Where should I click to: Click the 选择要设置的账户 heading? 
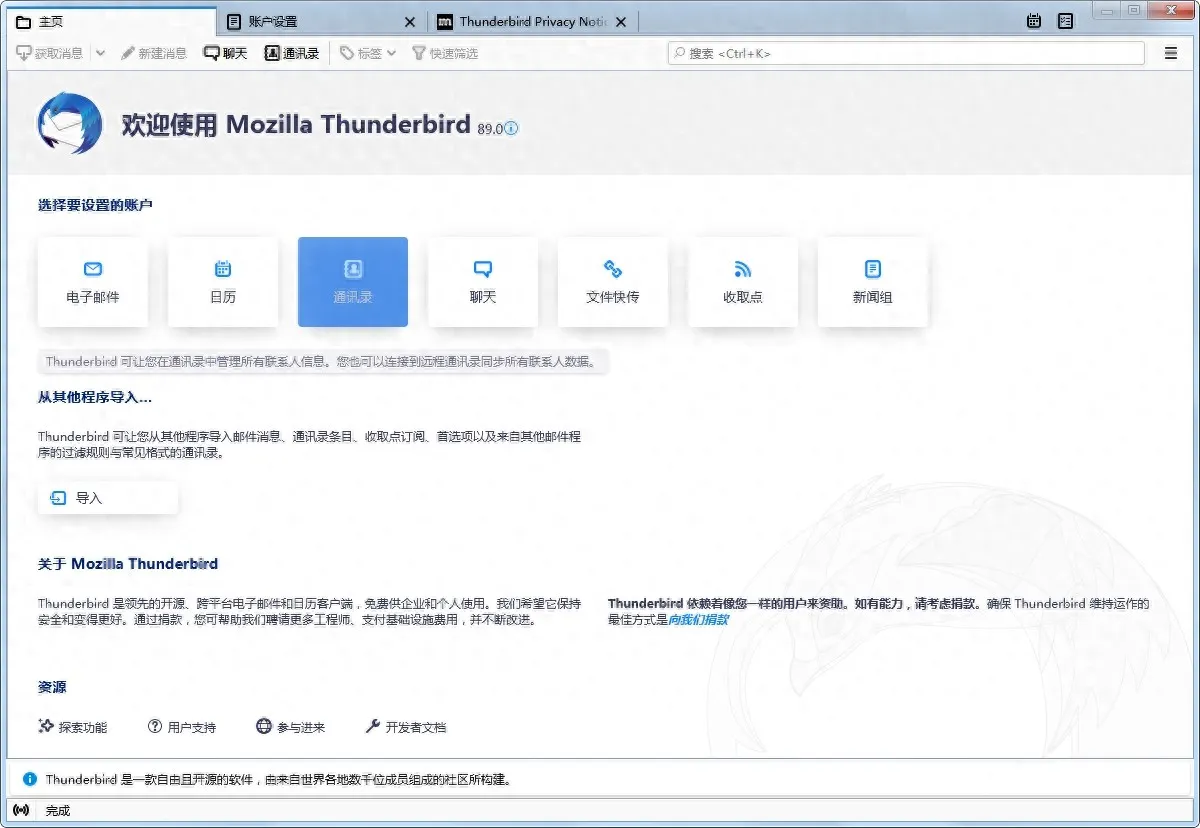click(x=95, y=205)
